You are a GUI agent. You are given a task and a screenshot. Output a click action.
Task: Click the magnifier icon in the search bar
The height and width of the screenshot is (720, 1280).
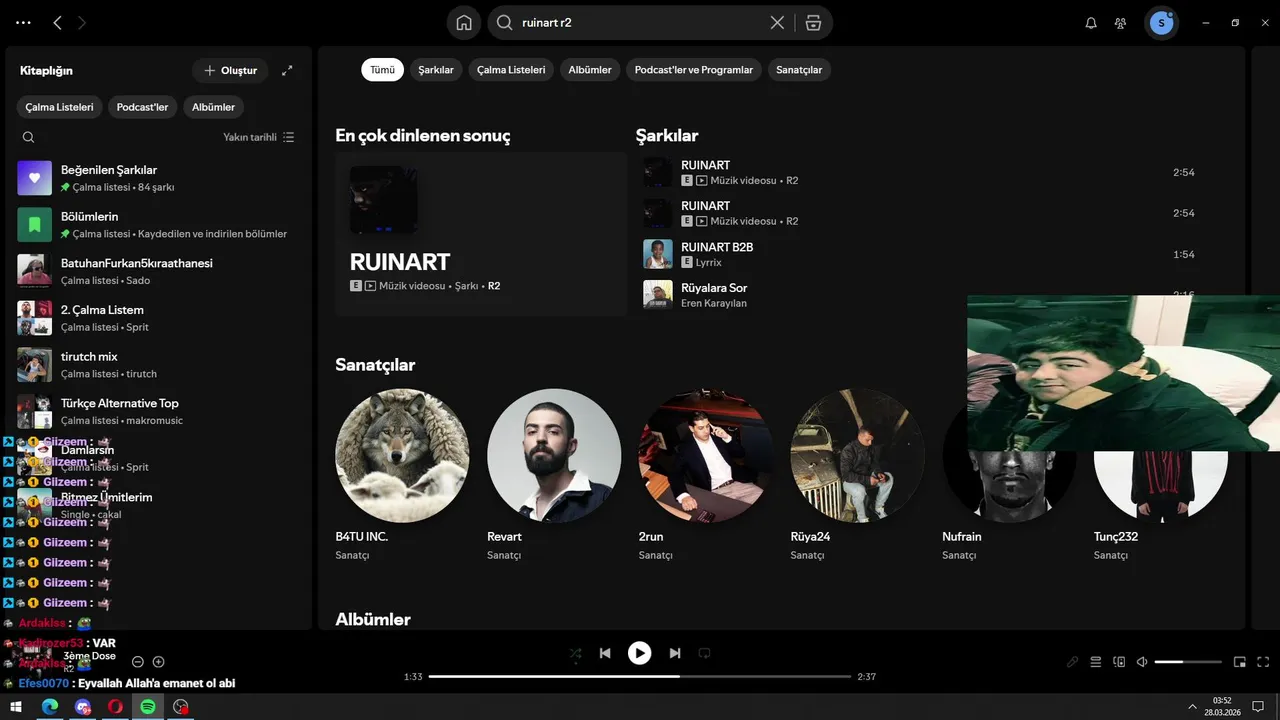pos(505,22)
